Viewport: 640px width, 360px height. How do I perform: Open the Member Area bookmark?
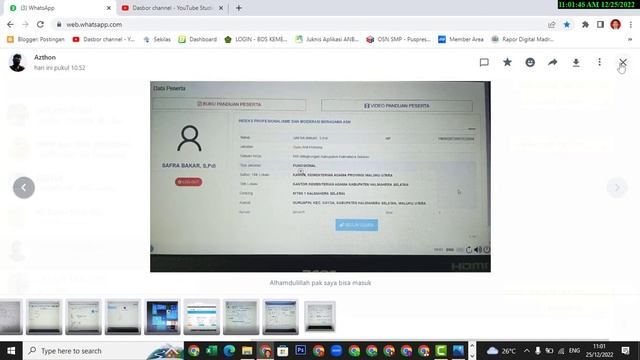461,39
